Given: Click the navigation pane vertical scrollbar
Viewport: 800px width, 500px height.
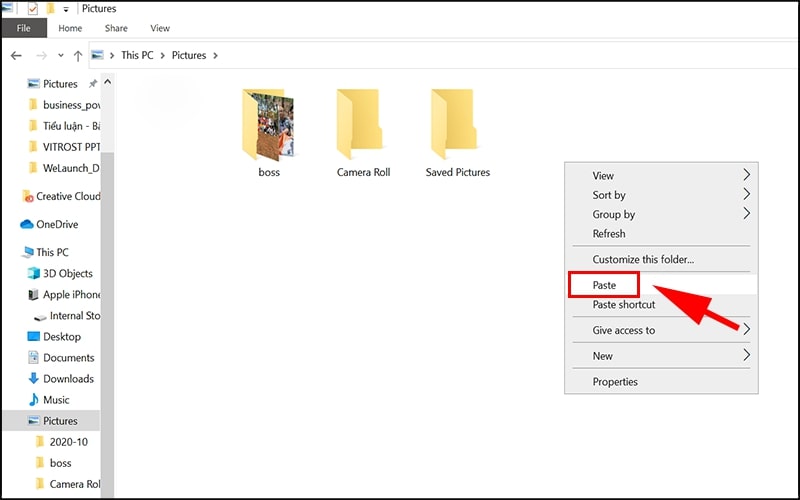Looking at the screenshot, I should (107, 323).
